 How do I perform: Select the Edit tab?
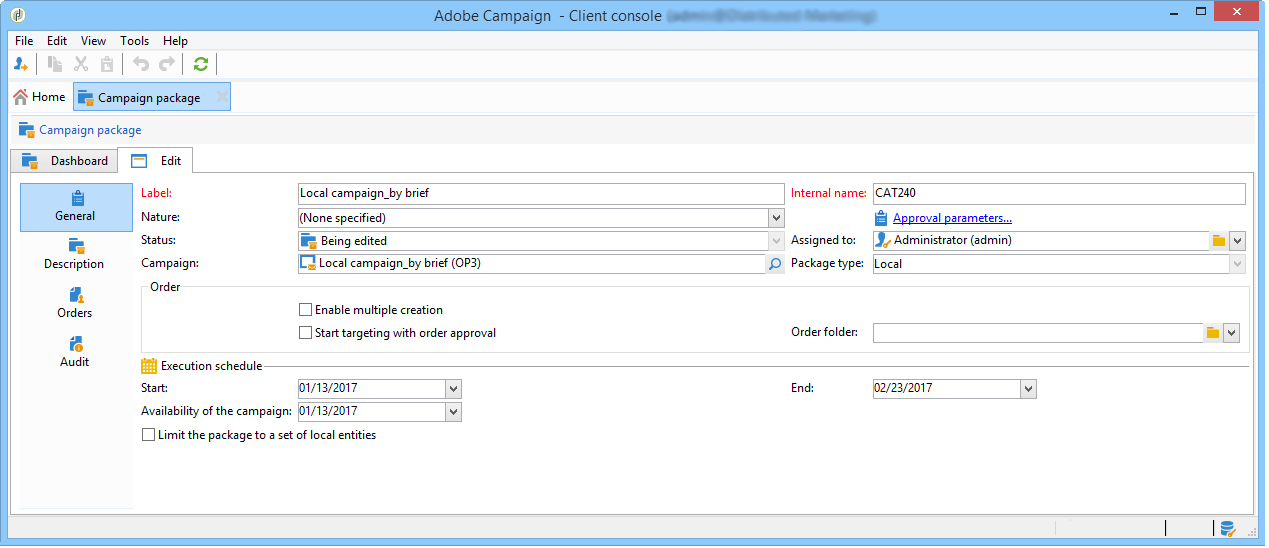point(156,161)
